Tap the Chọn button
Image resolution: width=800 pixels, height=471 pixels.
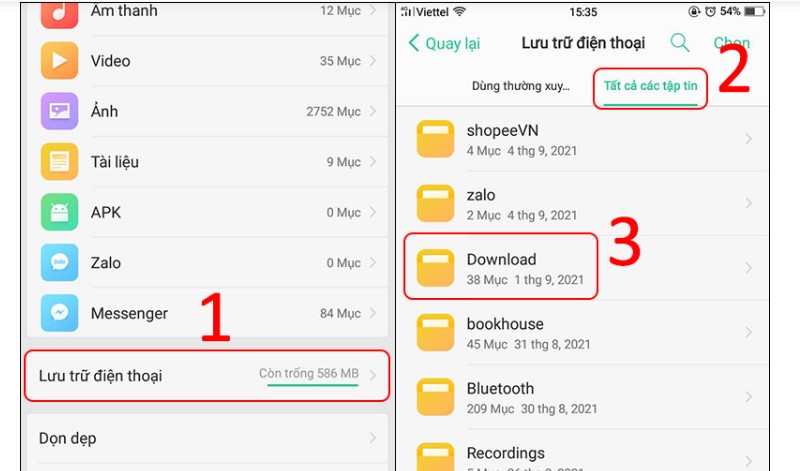pos(732,43)
